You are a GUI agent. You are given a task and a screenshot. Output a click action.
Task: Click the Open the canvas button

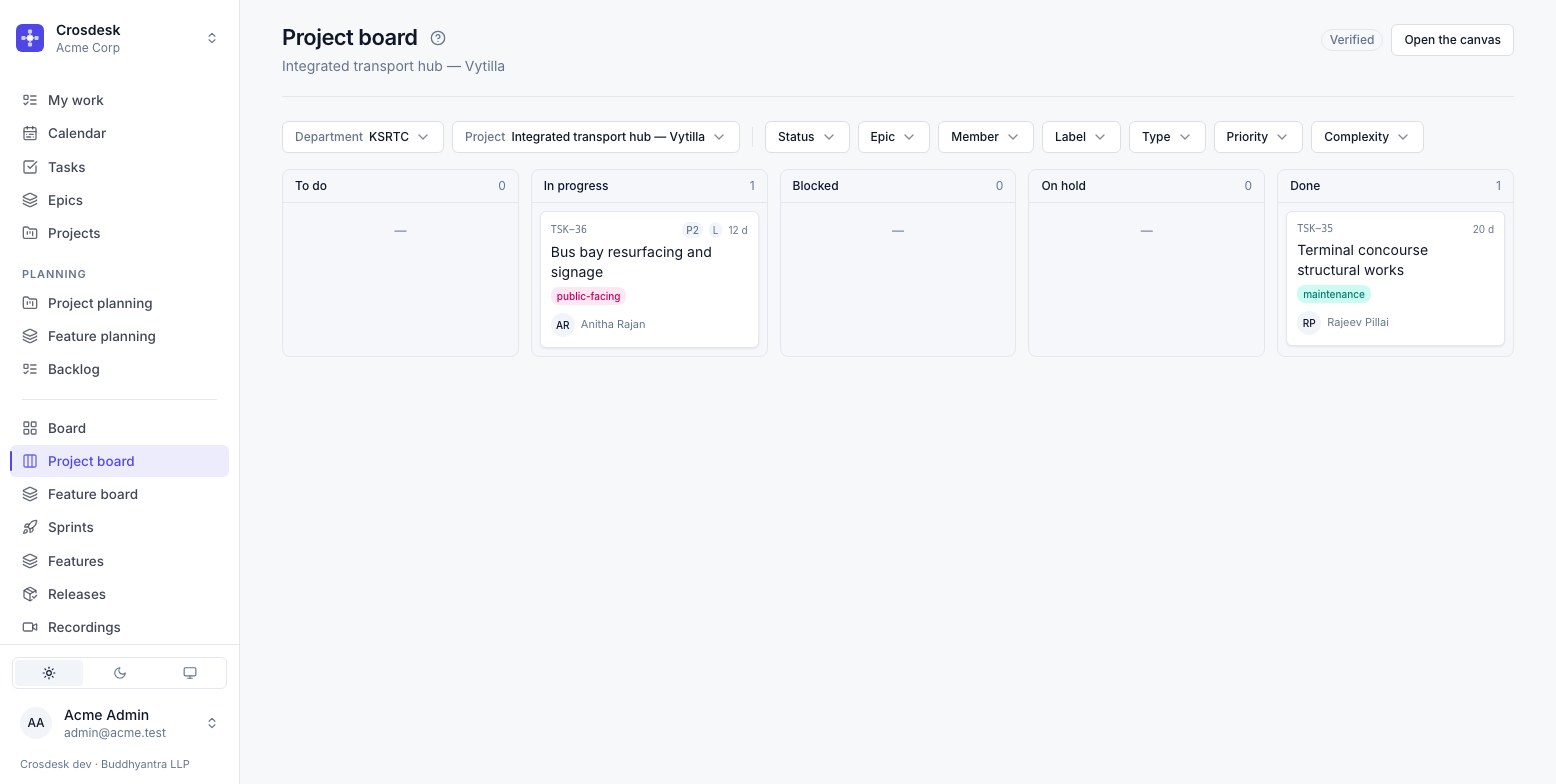[1452, 40]
